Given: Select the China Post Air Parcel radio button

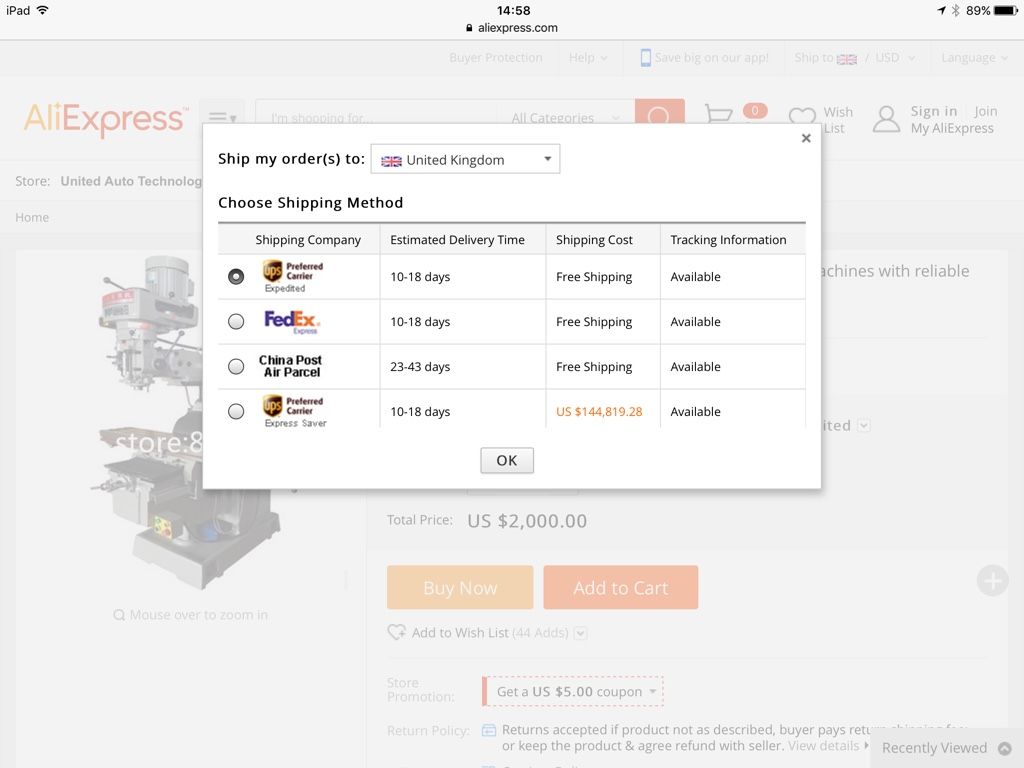Looking at the screenshot, I should (x=236, y=366).
